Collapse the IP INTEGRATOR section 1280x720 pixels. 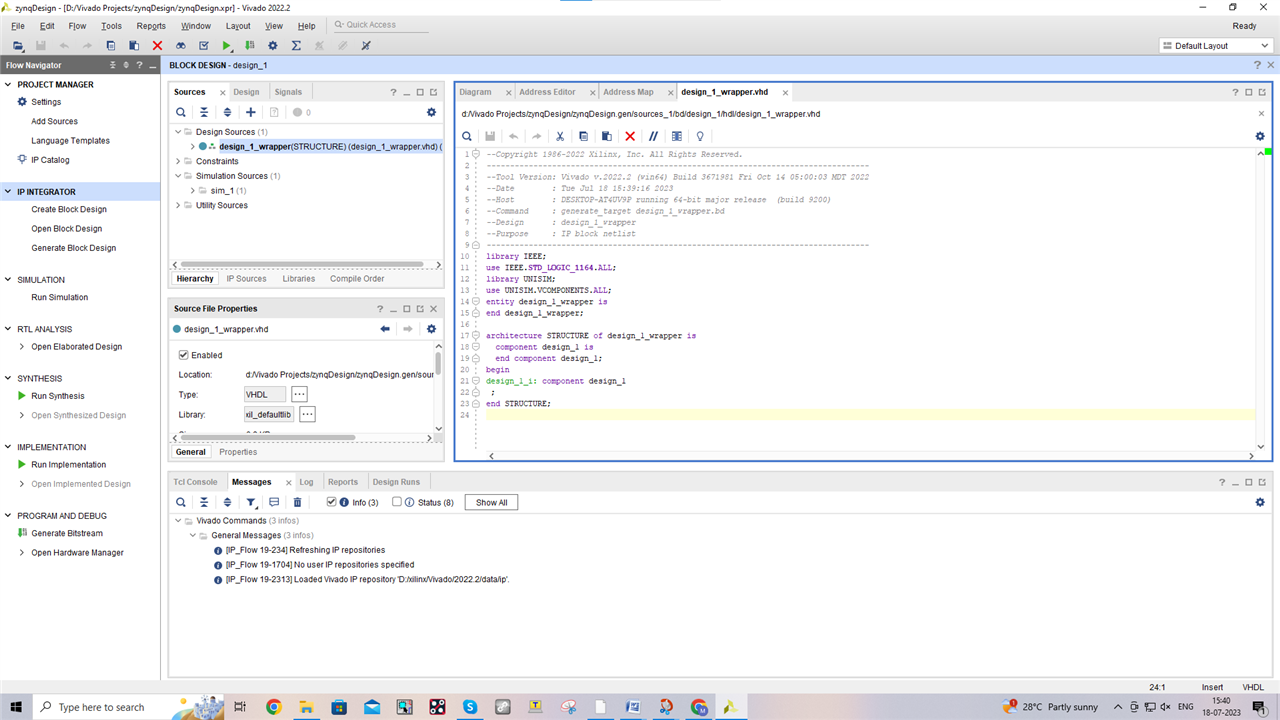[x=9, y=192]
